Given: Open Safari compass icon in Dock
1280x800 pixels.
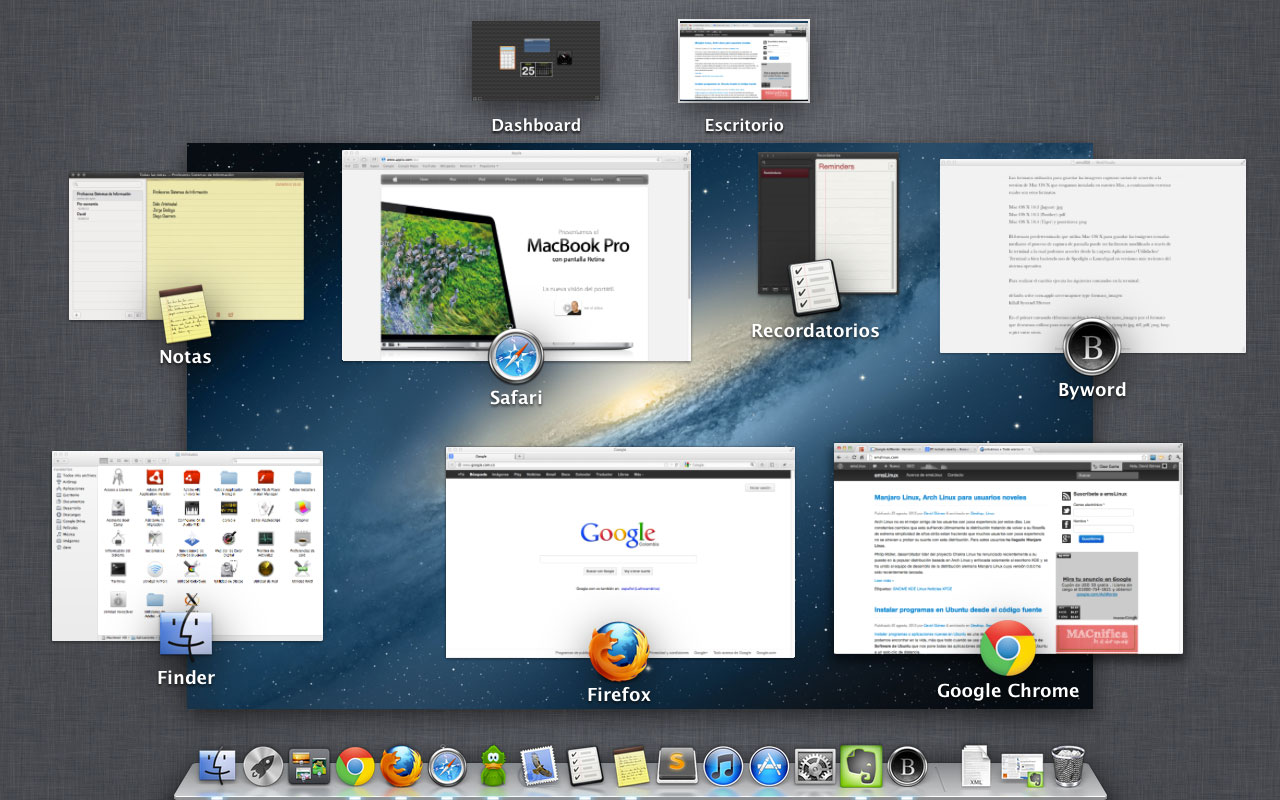Looking at the screenshot, I should tap(447, 767).
